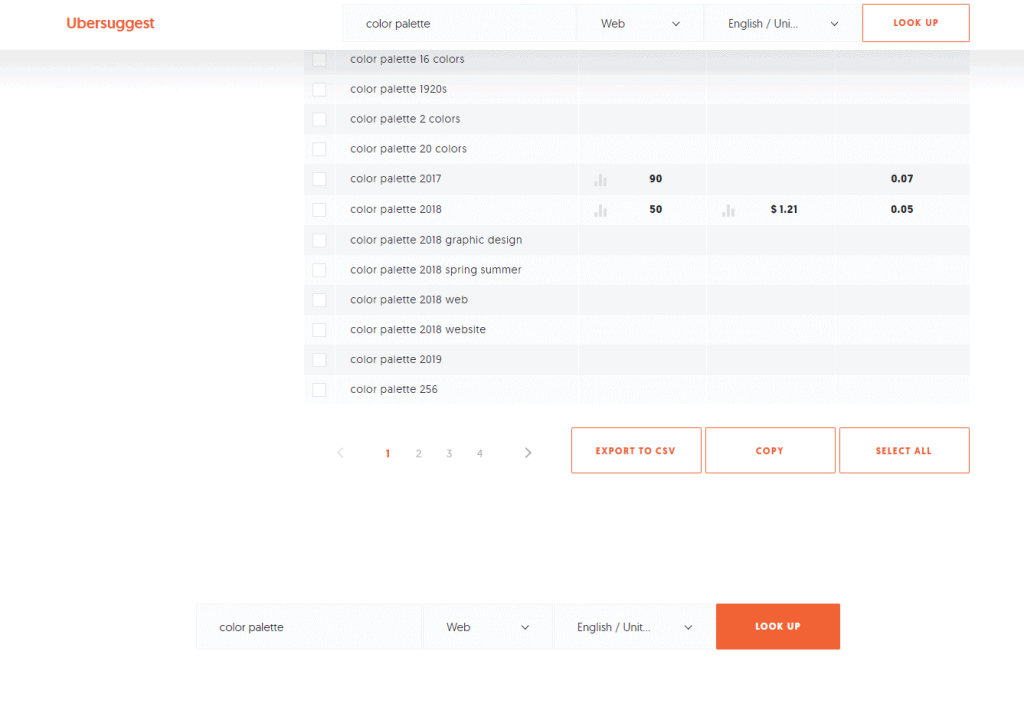Go to page 2 of keyword results
This screenshot has width=1024, height=720.
point(418,453)
